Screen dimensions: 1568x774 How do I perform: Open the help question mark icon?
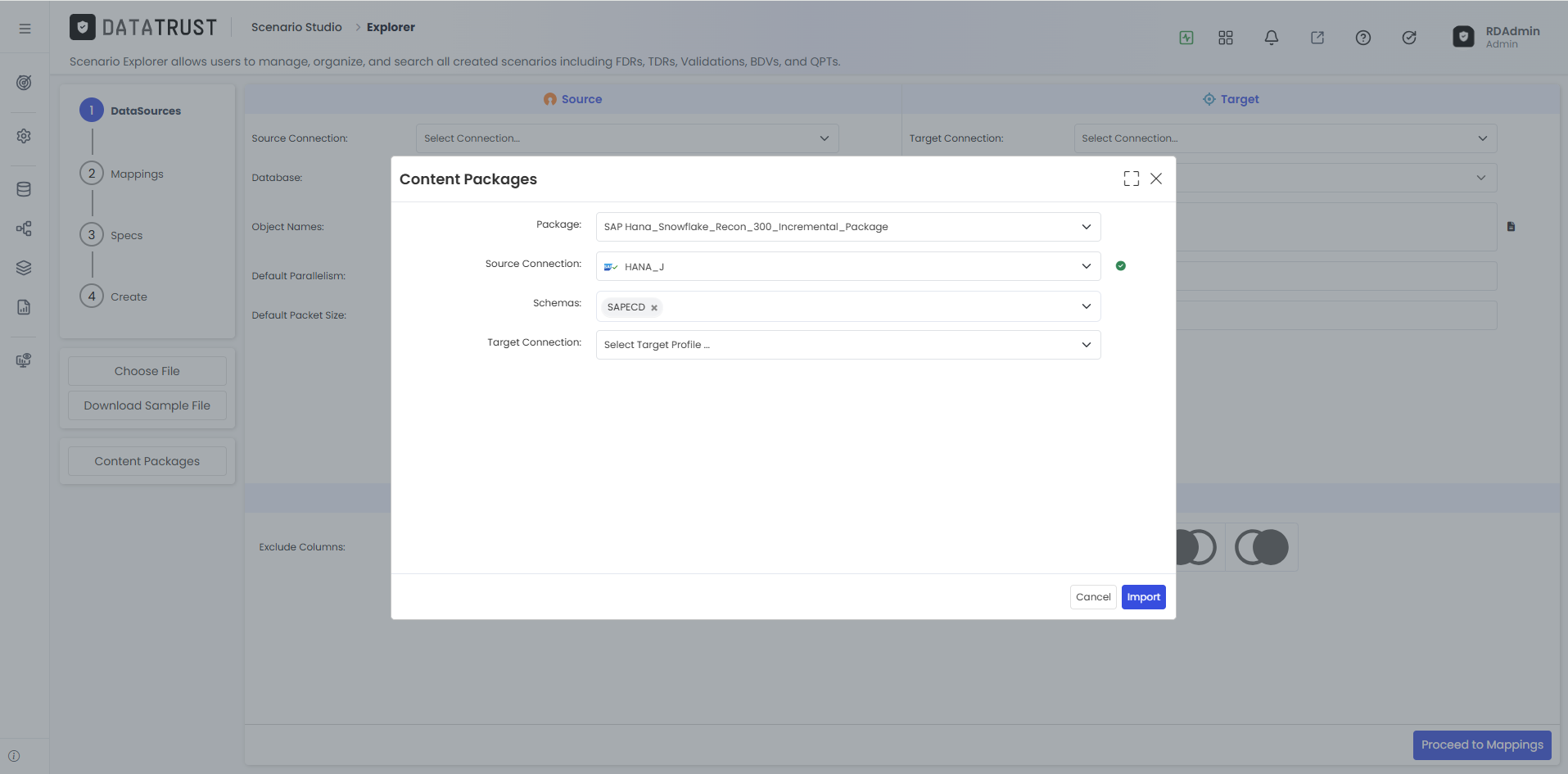[x=1363, y=38]
